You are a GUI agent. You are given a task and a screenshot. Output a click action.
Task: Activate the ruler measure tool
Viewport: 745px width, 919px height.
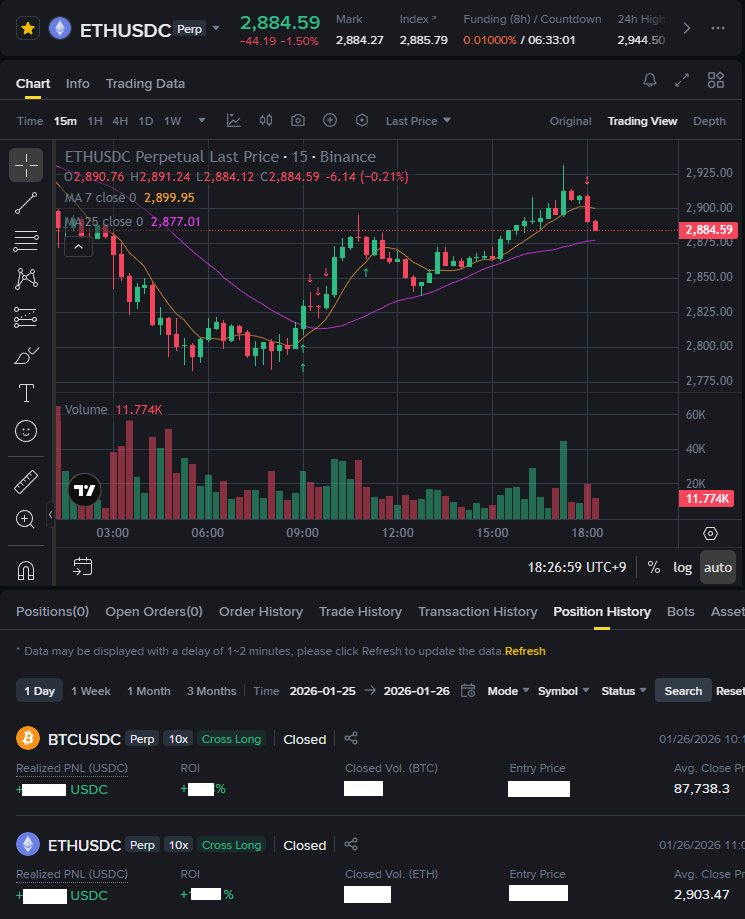[26, 482]
